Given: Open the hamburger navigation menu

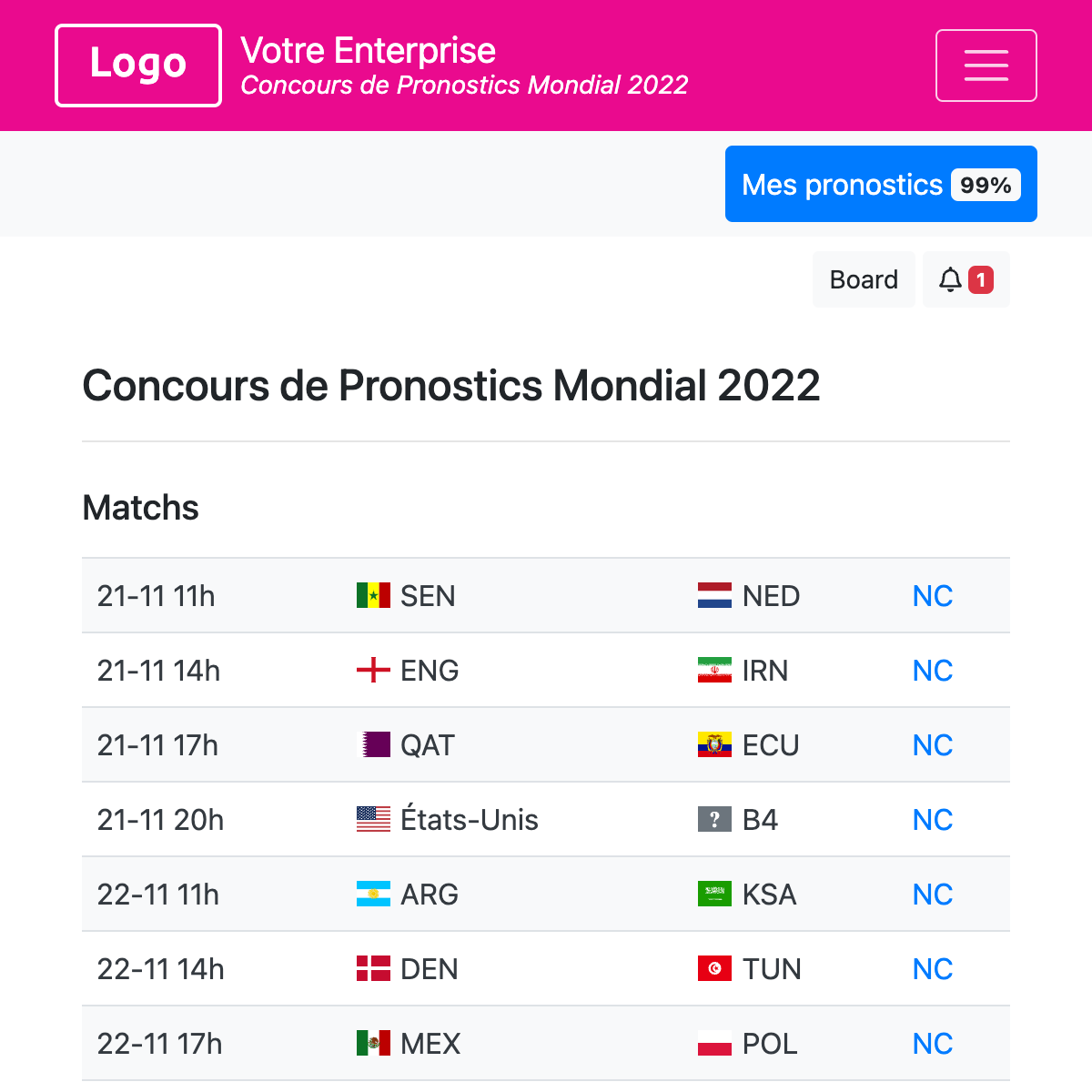Looking at the screenshot, I should coord(986,65).
